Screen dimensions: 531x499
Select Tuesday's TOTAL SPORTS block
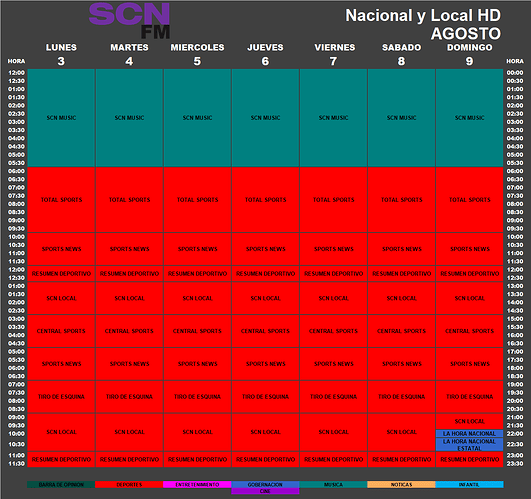(129, 200)
